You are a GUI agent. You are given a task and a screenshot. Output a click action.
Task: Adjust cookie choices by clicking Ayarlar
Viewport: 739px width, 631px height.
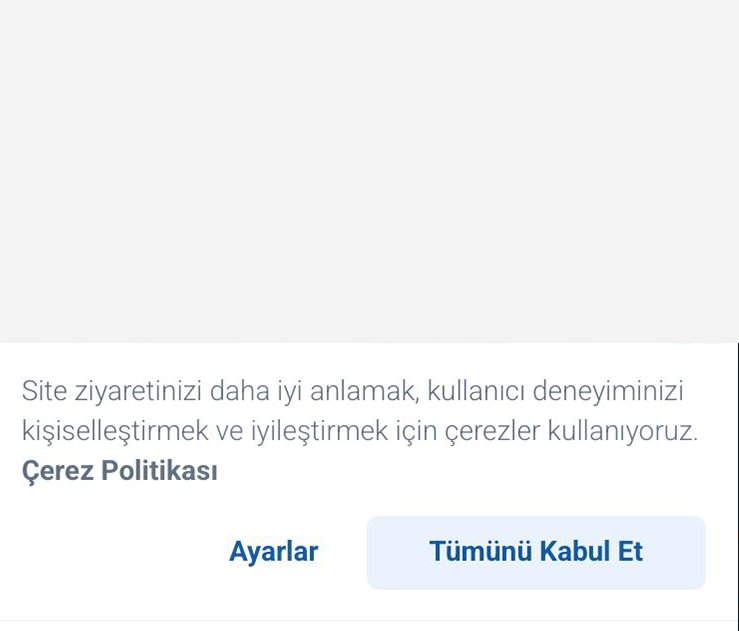coord(273,552)
